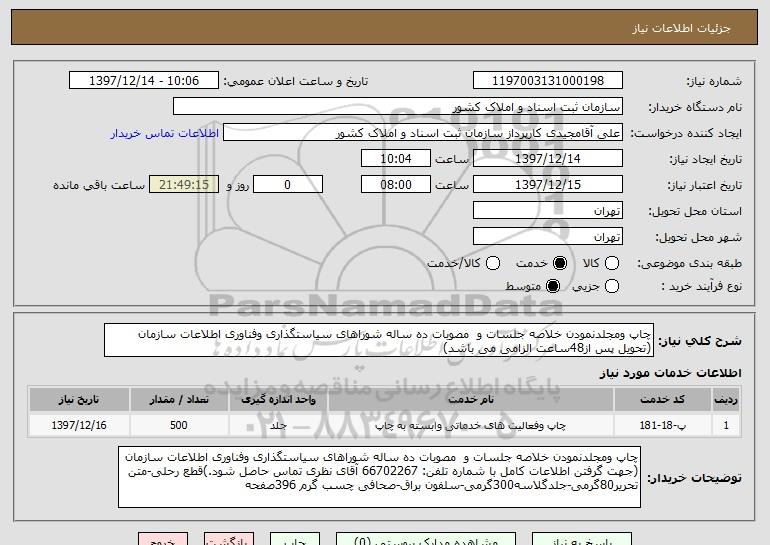Click the validity time field 08:00
This screenshot has width=770, height=545.
tap(396, 185)
